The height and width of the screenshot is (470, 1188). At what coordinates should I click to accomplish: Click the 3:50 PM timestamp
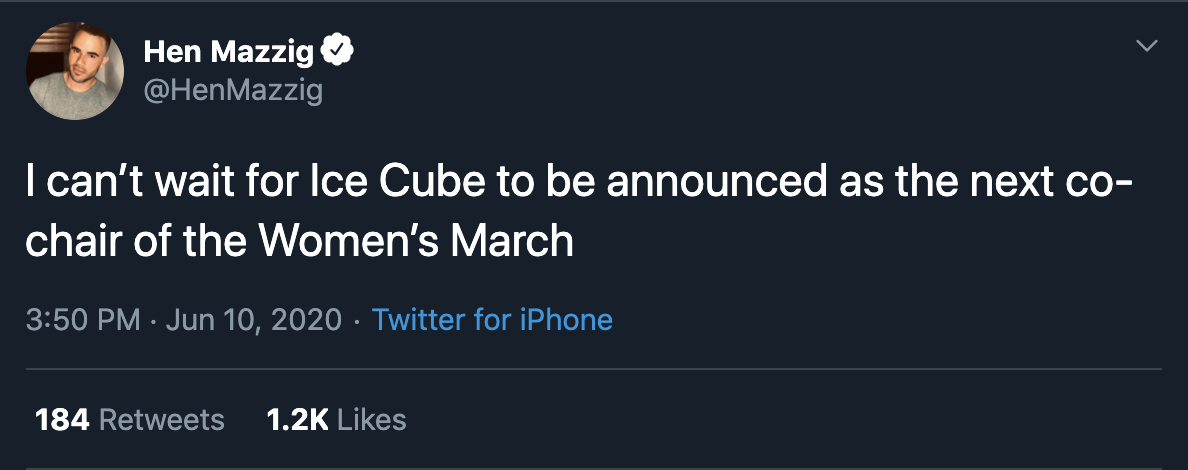pyautogui.click(x=82, y=320)
